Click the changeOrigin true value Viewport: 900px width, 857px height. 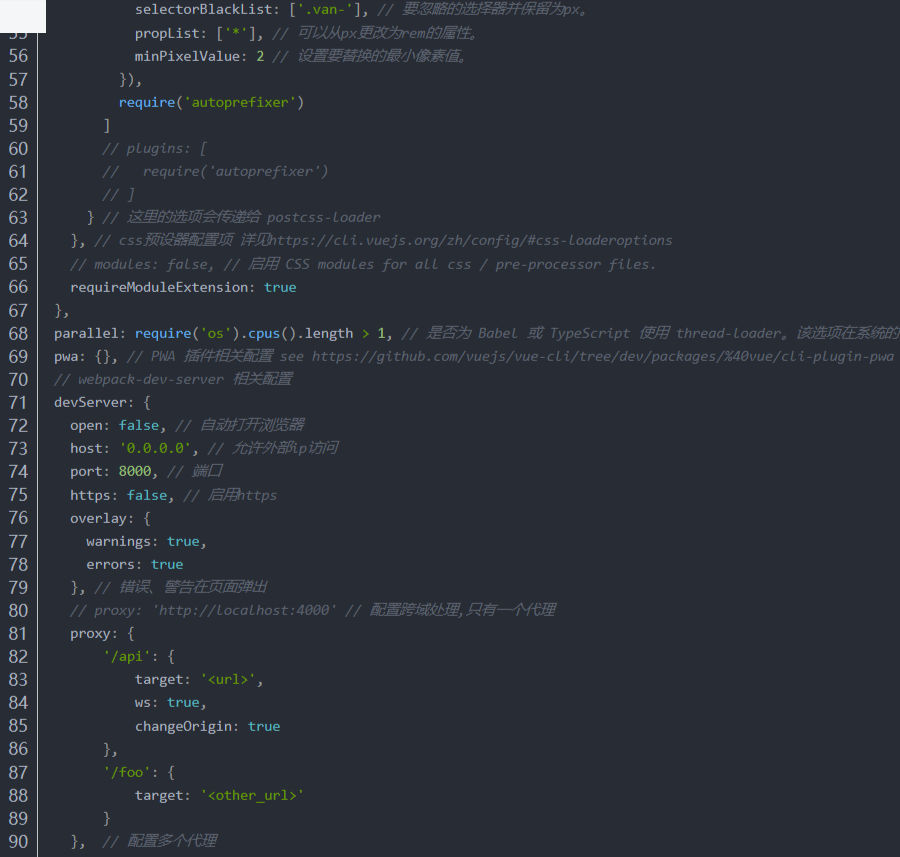[x=264, y=726]
